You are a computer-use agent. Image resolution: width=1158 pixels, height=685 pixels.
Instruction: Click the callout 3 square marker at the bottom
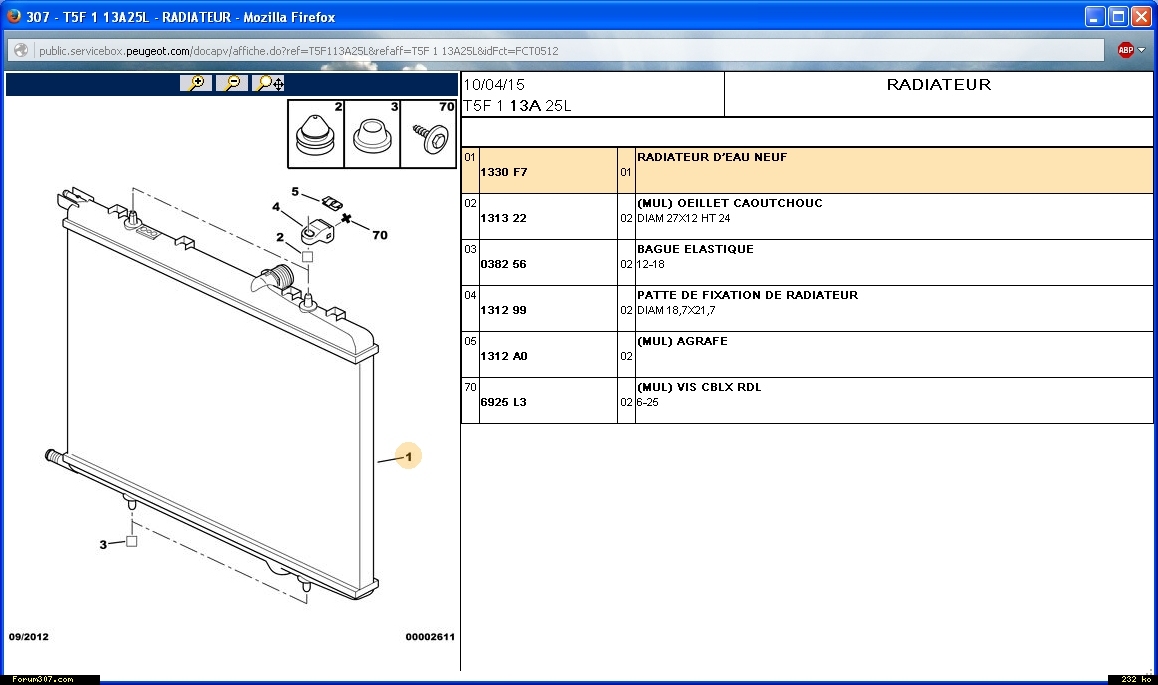pos(131,541)
